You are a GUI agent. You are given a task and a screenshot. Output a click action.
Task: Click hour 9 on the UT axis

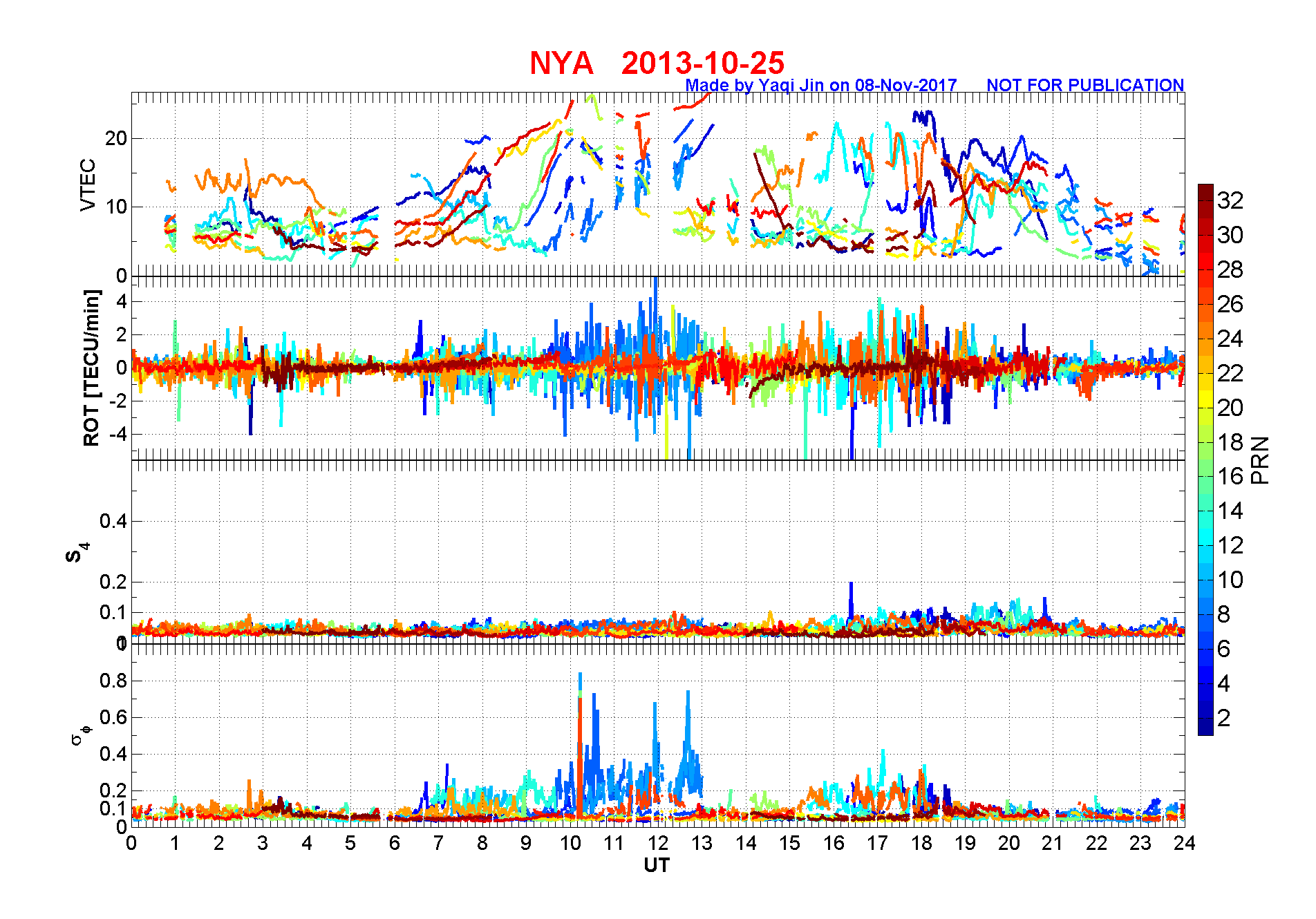pos(526,843)
